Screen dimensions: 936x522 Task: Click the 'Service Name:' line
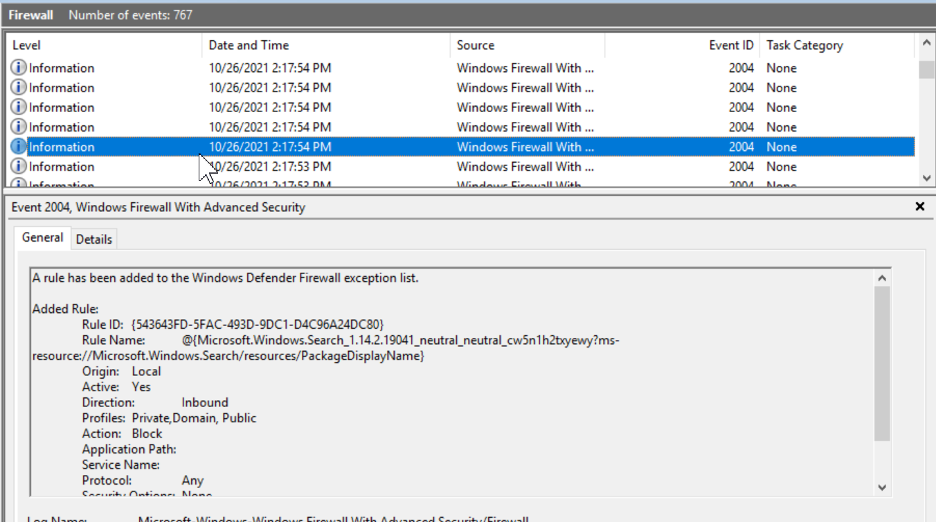tap(121, 465)
